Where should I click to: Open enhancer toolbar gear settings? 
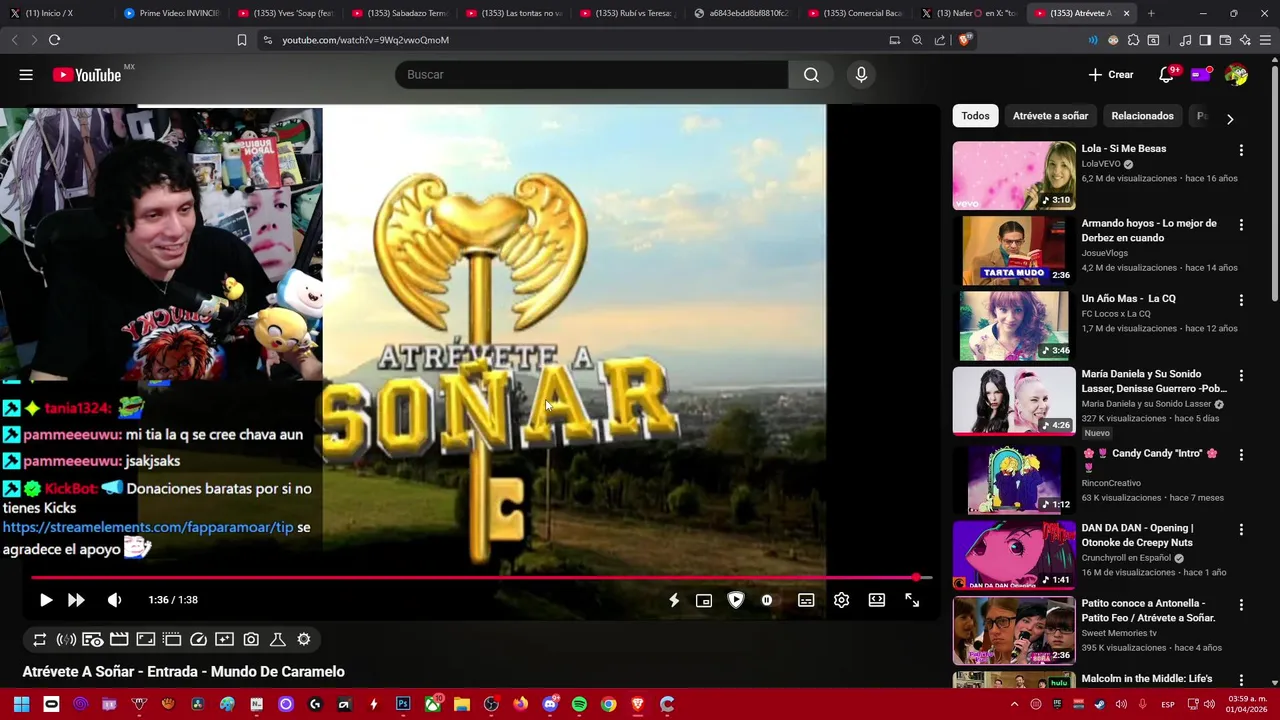point(304,640)
